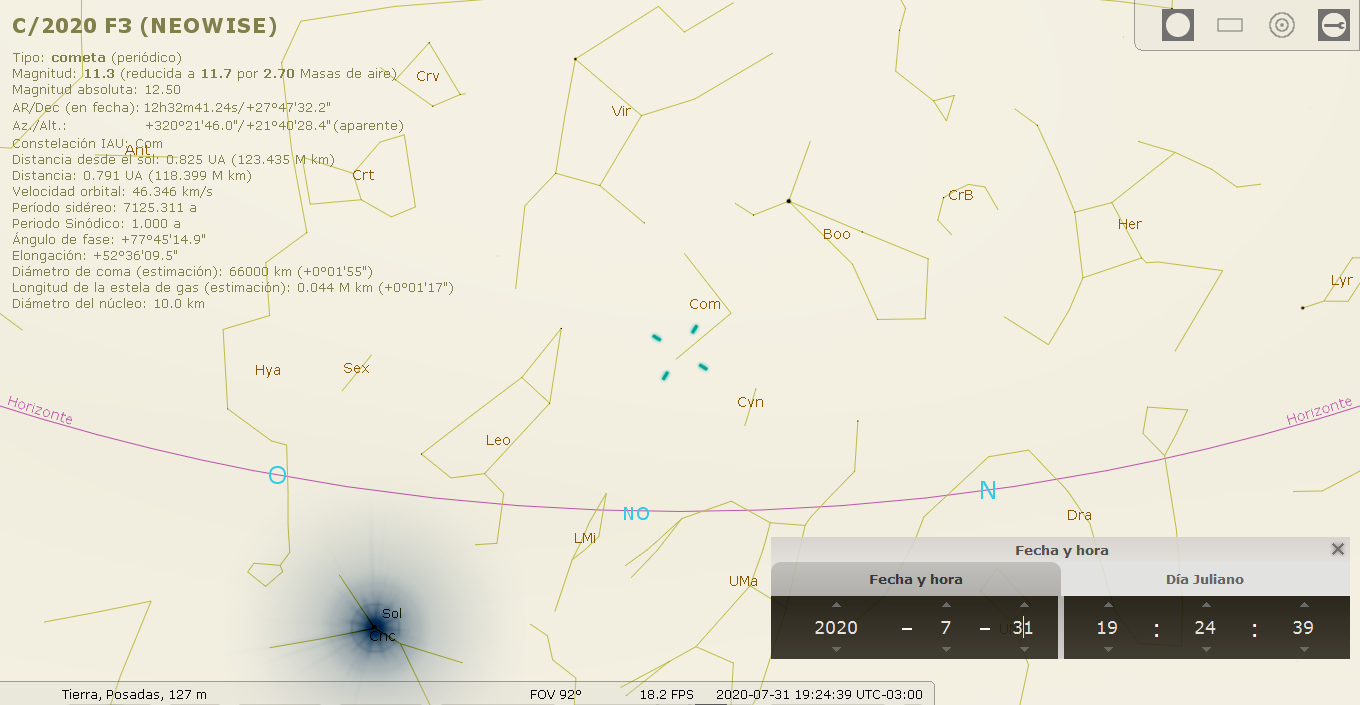
Task: Increase the seconds 39 with up arrow
Action: coord(1303,605)
